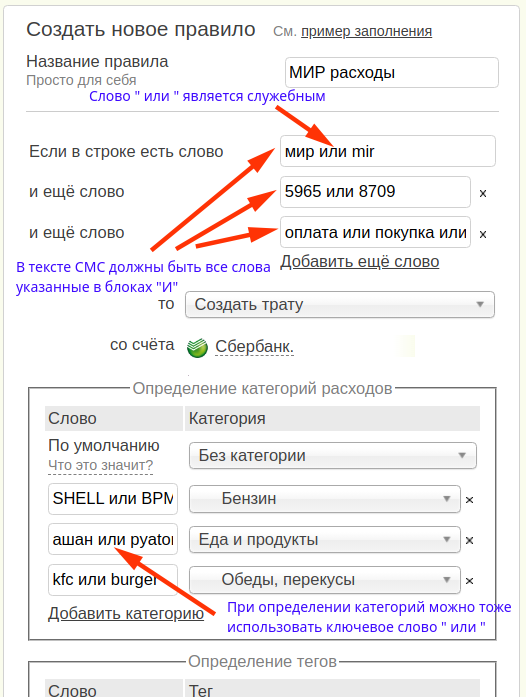Expand the 'Без категории' default category dropdown
This screenshot has height=697, width=526.
(x=333, y=455)
